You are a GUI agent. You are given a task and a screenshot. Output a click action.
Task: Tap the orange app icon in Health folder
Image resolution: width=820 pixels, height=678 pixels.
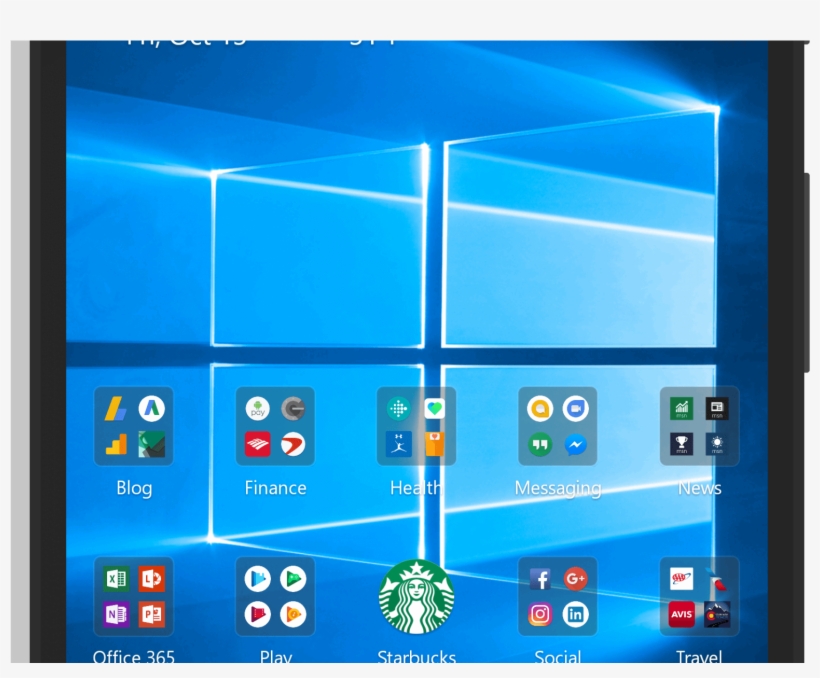[434, 444]
